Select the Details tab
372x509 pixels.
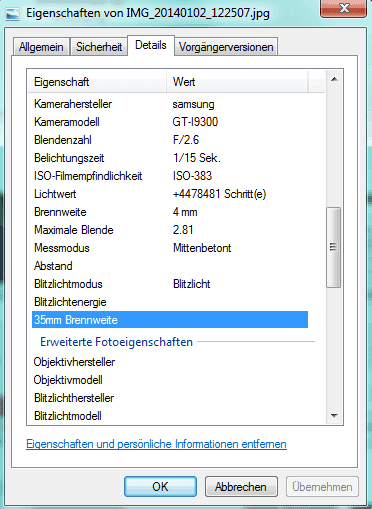(151, 45)
